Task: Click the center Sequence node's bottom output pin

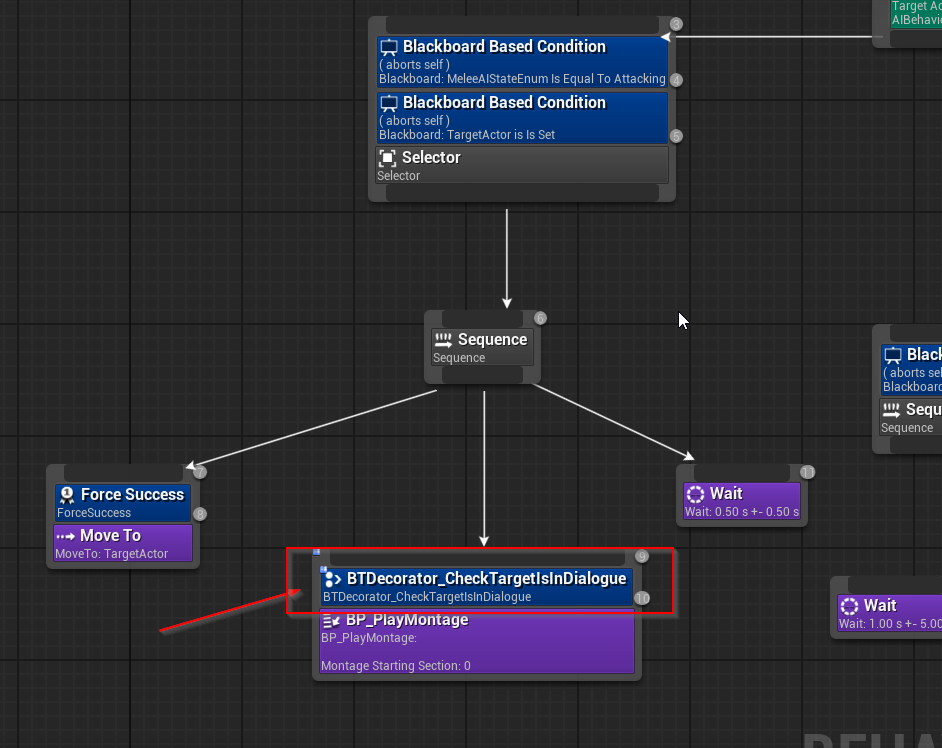Action: point(482,375)
